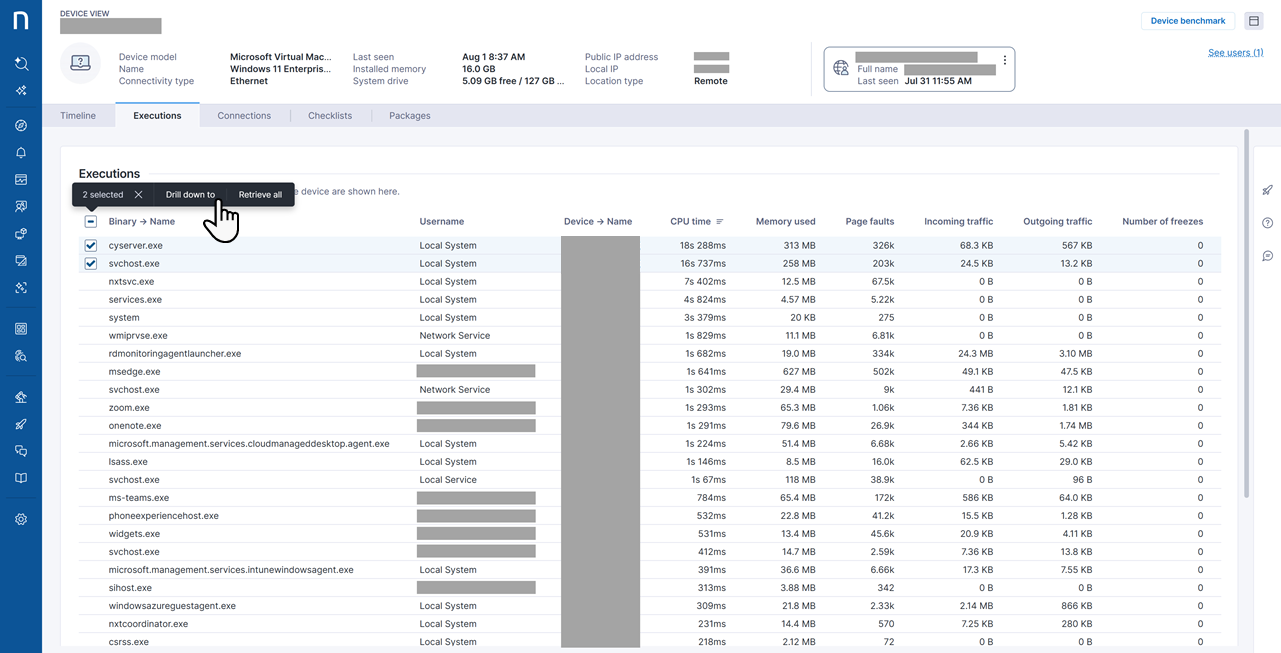Switch to the Connections tab
This screenshot has height=653, width=1281.
coord(244,116)
